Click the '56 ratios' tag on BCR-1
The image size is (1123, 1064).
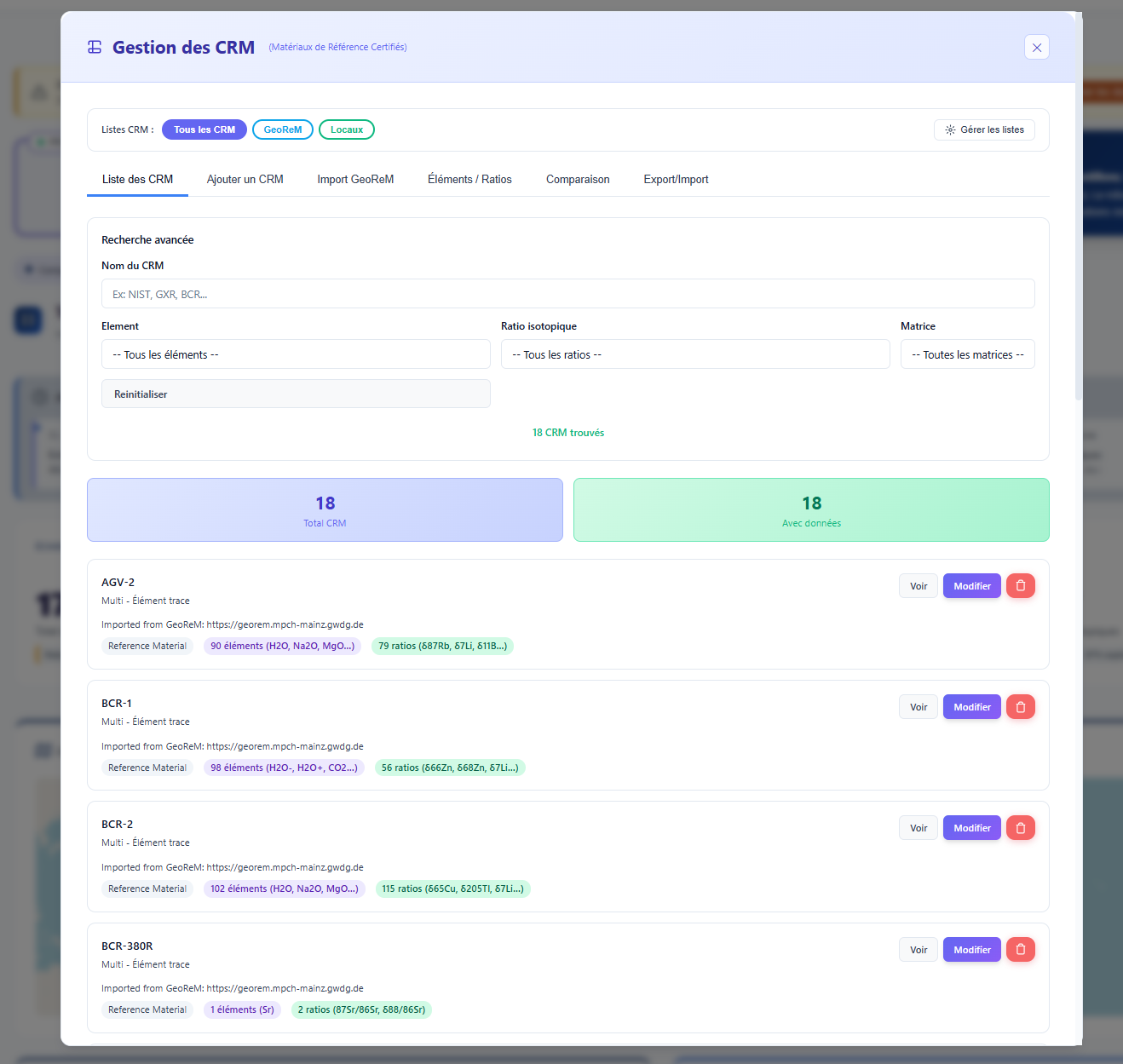coord(450,768)
